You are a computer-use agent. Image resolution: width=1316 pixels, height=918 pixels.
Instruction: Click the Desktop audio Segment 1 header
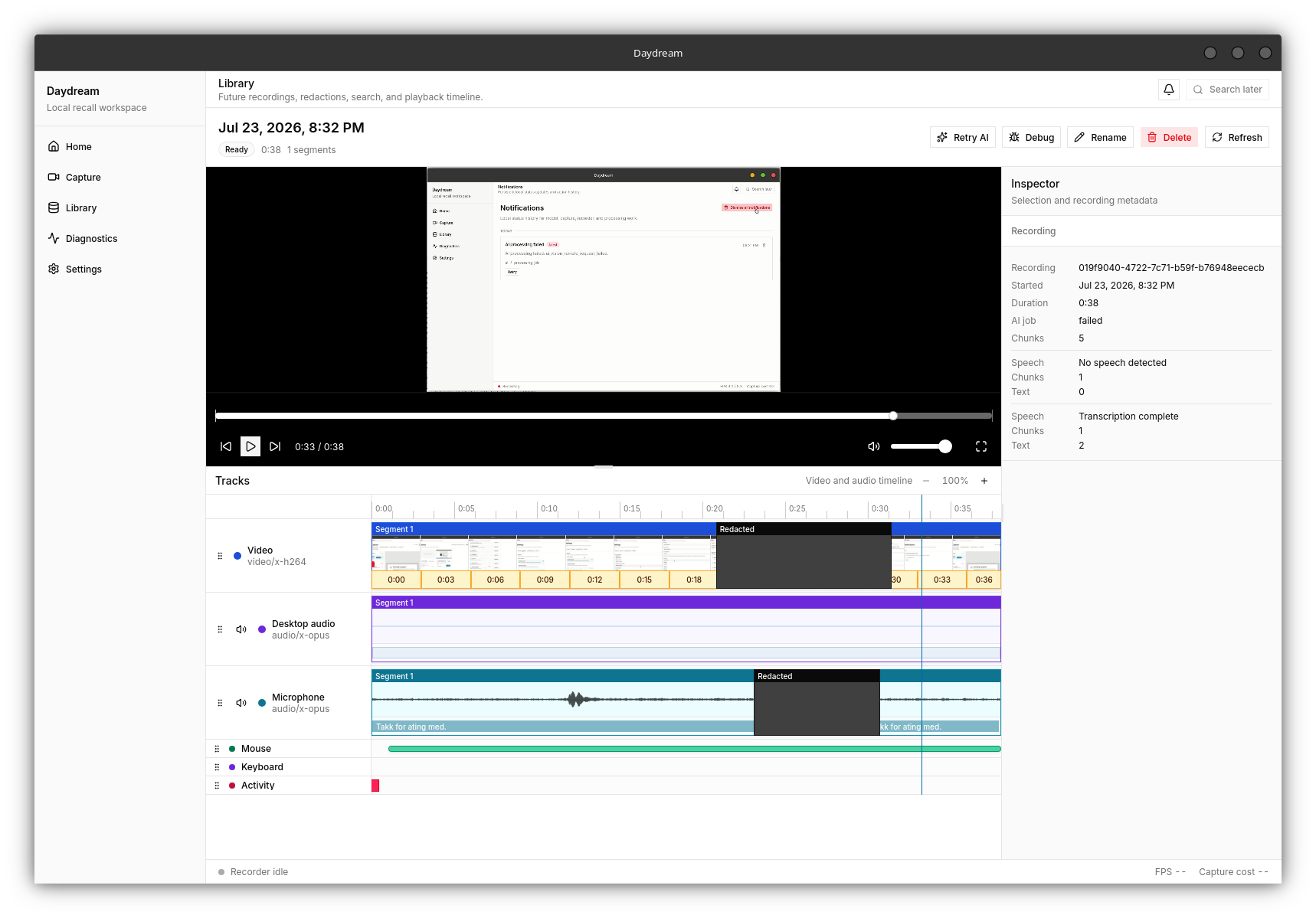(686, 603)
